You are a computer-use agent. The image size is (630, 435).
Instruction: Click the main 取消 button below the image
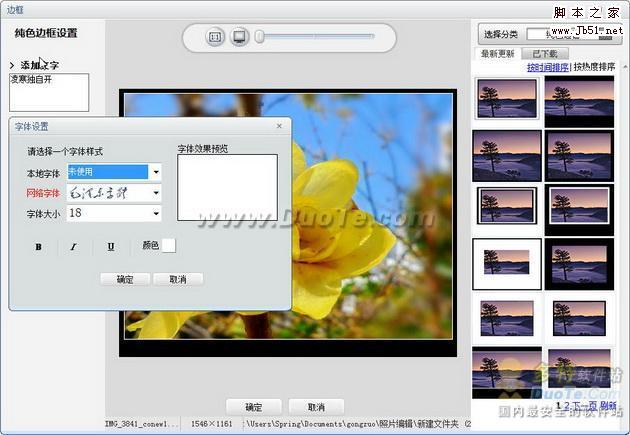pyautogui.click(x=316, y=407)
